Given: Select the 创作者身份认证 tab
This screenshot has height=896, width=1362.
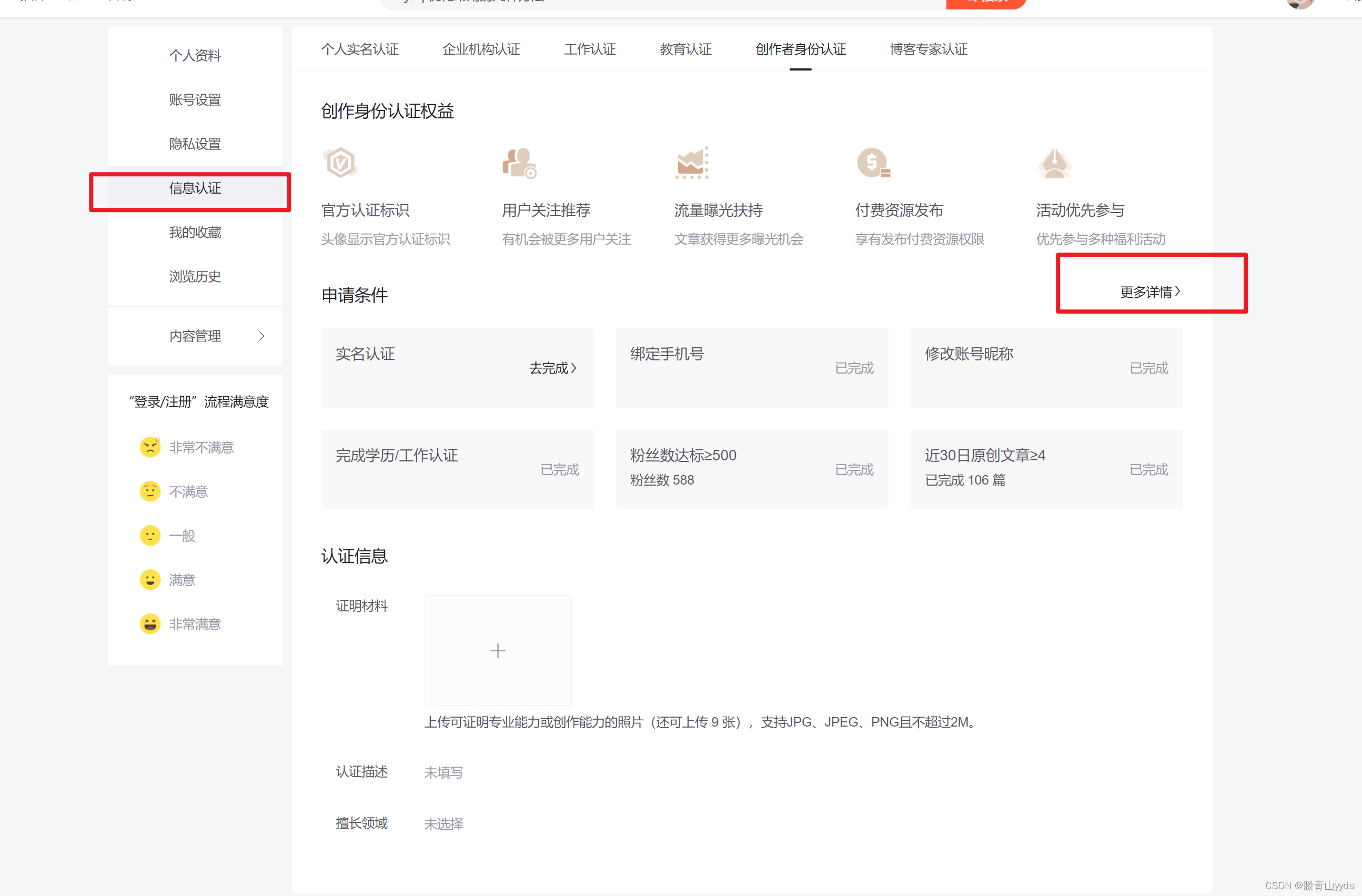Looking at the screenshot, I should click(801, 49).
